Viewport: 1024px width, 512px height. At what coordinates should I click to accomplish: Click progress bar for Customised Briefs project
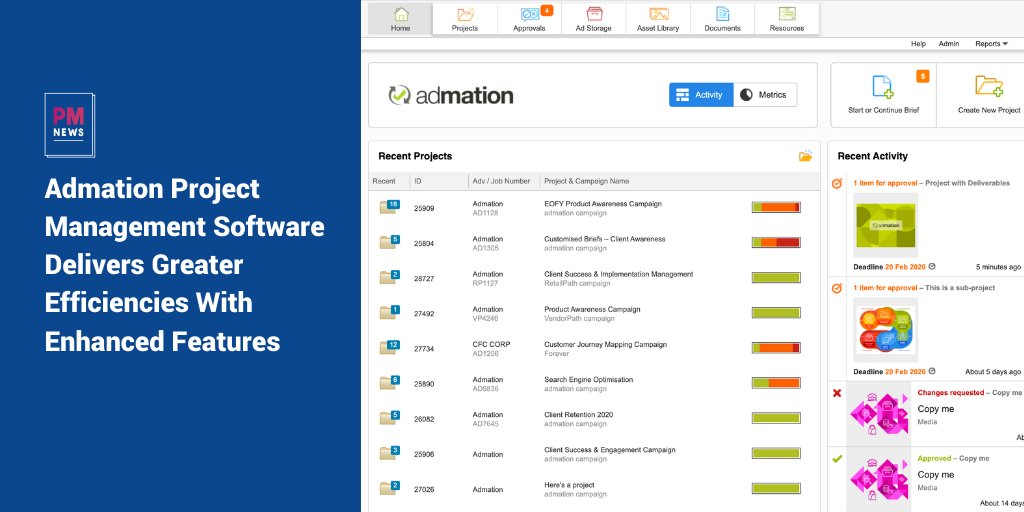coord(776,242)
